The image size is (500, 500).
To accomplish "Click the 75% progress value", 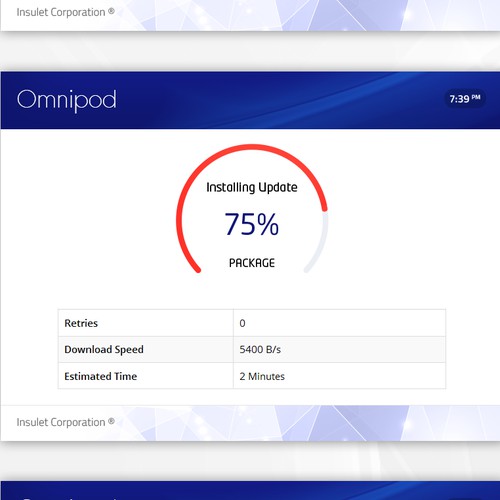I will point(252,224).
